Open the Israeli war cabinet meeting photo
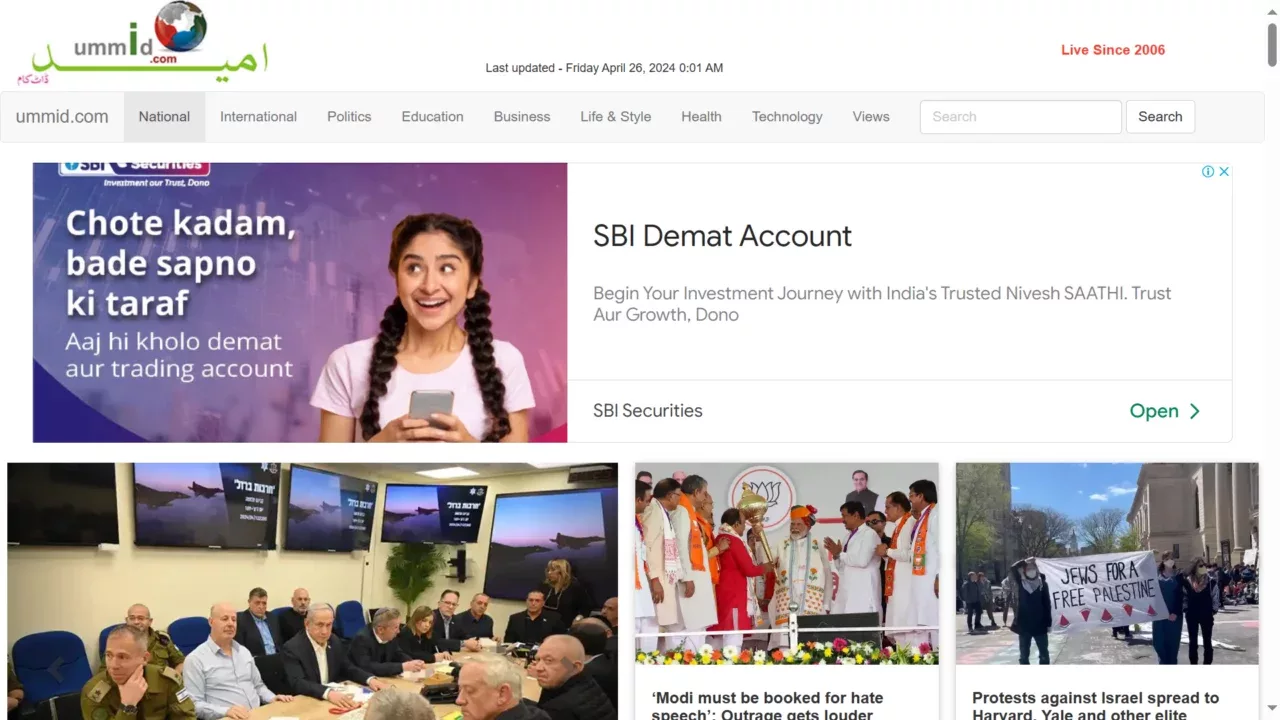This screenshot has height=720, width=1280. (x=312, y=591)
